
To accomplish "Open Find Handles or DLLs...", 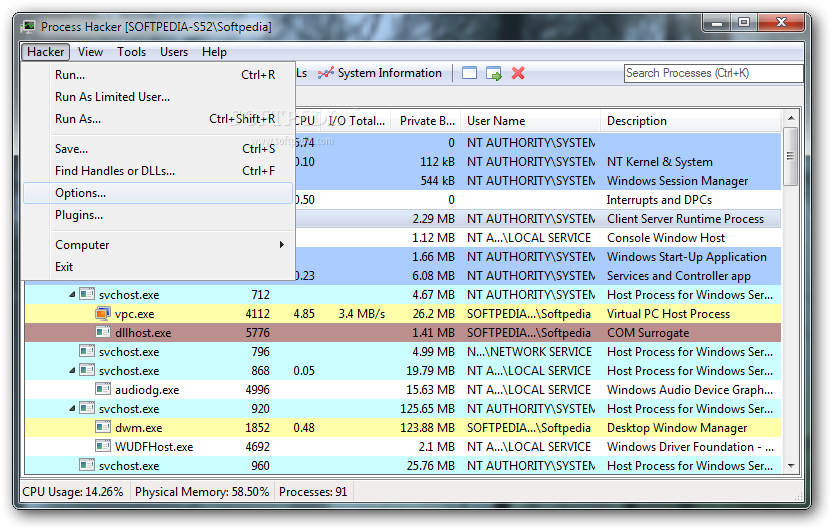I will click(158, 171).
